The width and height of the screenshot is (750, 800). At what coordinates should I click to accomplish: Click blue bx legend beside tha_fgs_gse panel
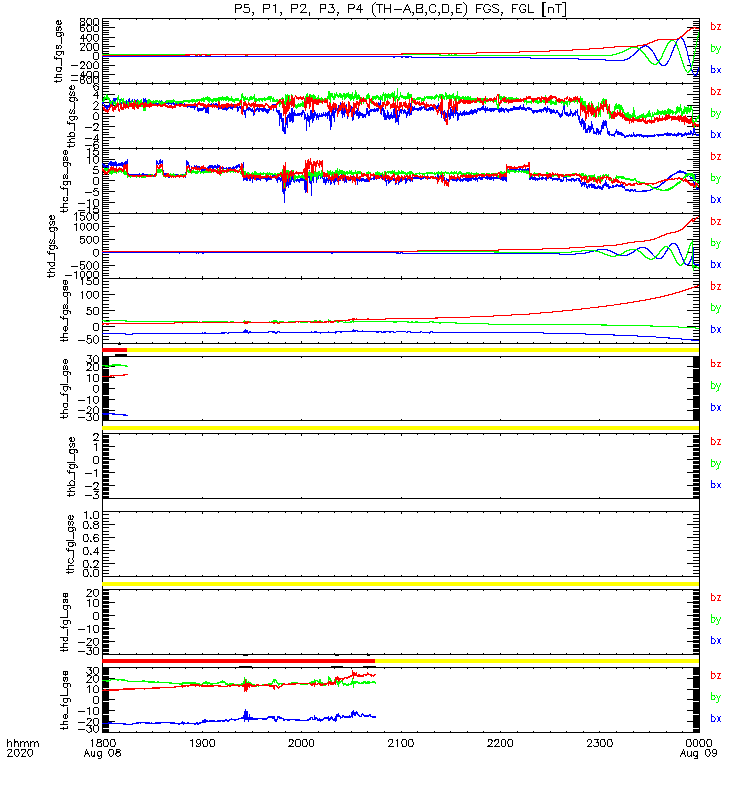tap(716, 70)
